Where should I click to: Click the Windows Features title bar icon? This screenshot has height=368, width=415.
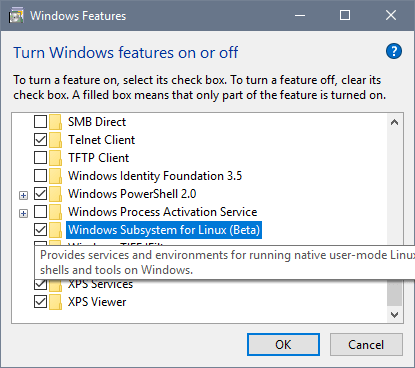click(x=16, y=16)
